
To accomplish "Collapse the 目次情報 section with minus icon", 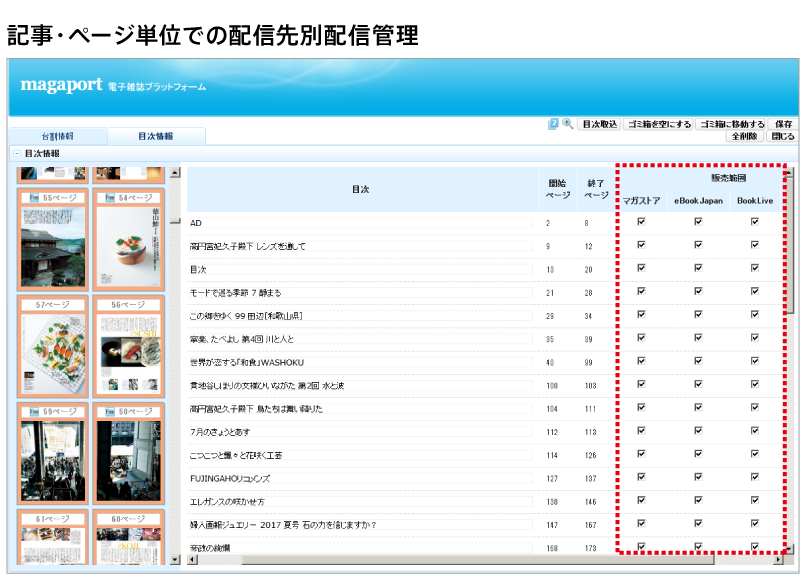I will (x=16, y=154).
